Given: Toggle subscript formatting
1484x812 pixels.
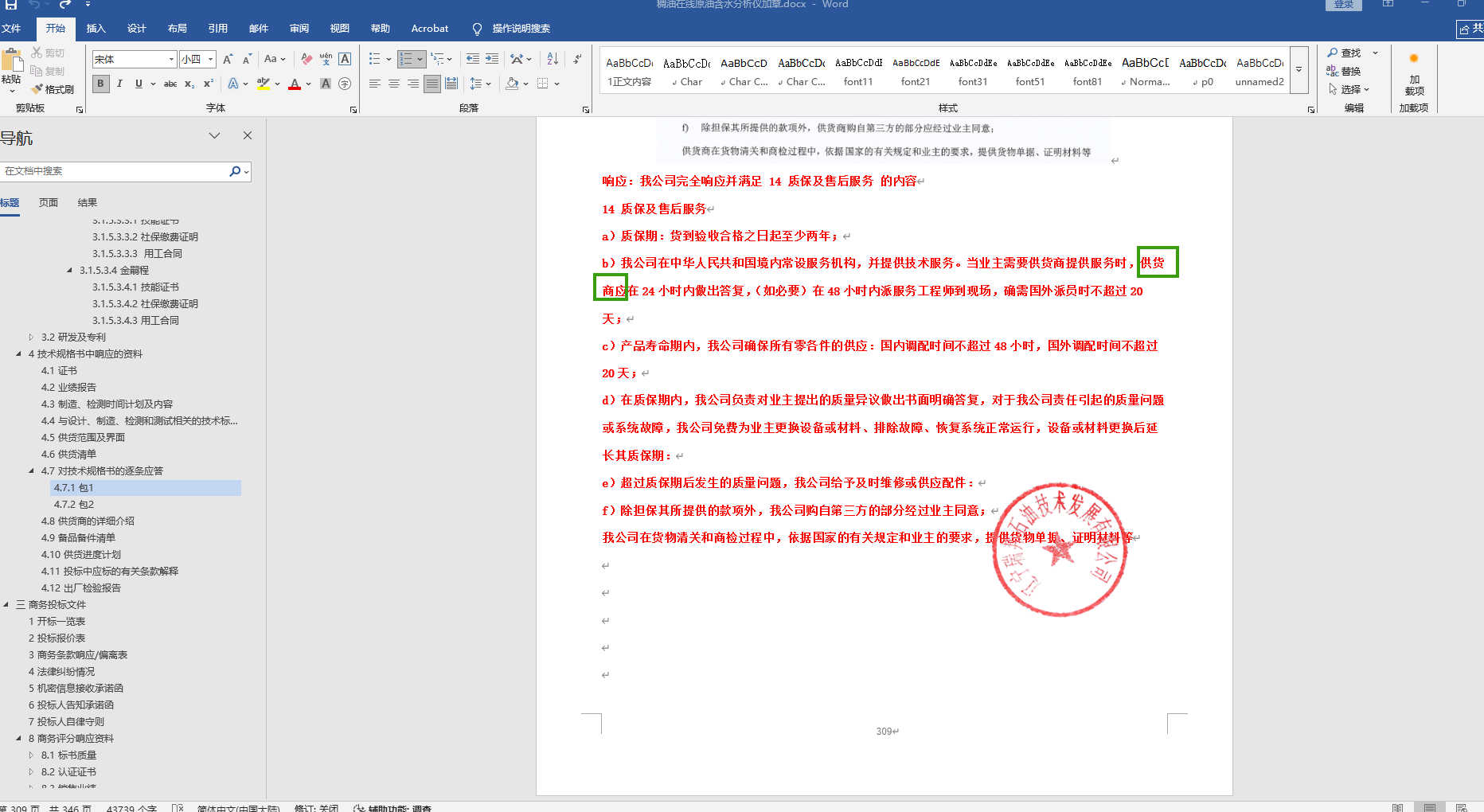Looking at the screenshot, I should [189, 84].
